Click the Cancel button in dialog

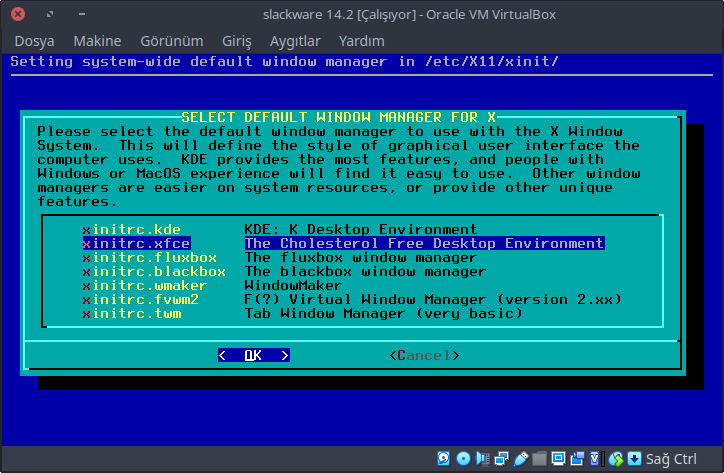(x=424, y=355)
